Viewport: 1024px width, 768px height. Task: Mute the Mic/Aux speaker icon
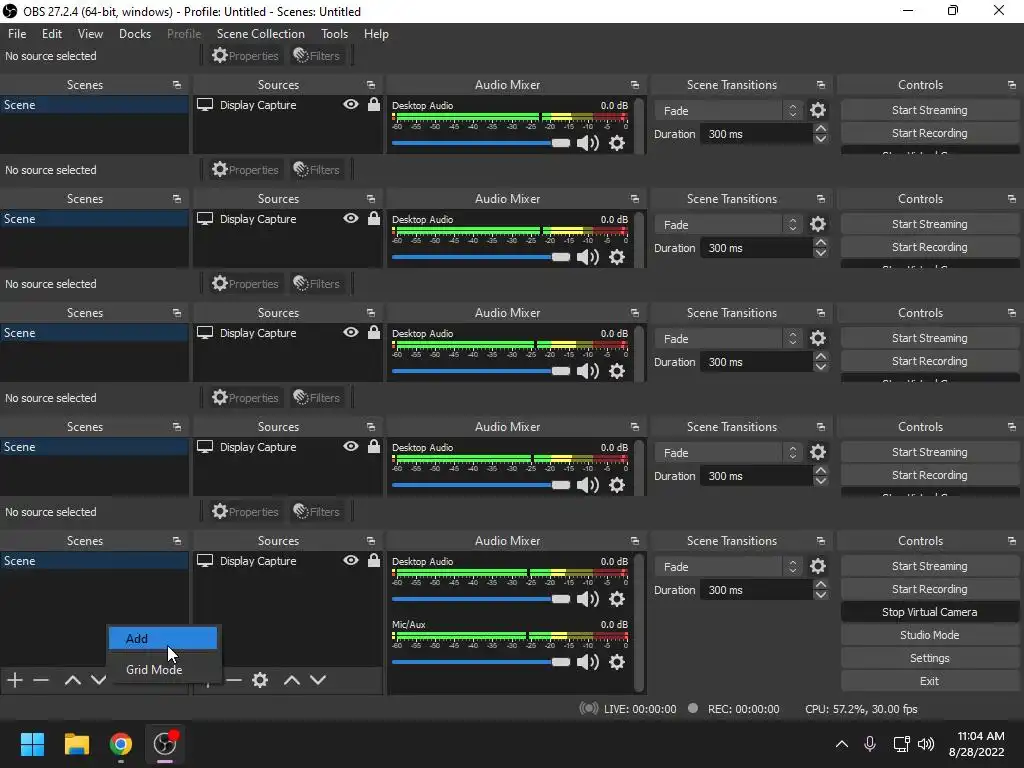588,662
